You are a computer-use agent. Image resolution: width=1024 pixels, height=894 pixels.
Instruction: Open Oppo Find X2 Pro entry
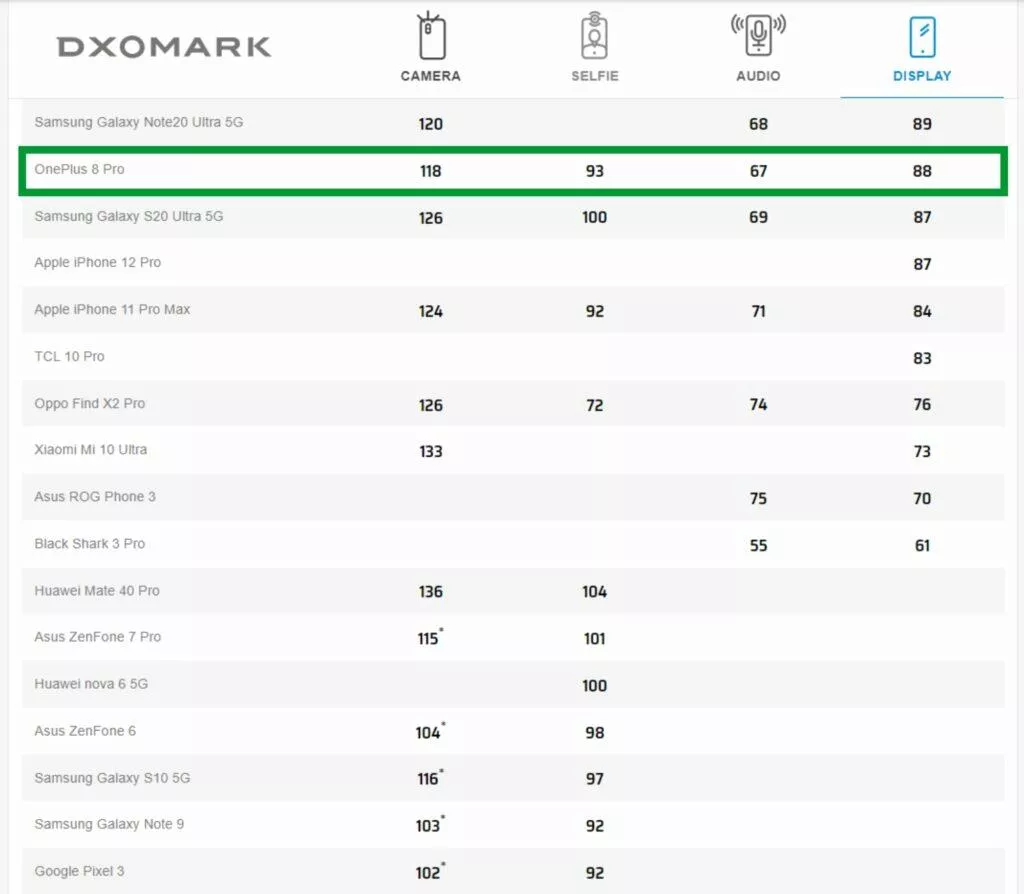(x=89, y=404)
